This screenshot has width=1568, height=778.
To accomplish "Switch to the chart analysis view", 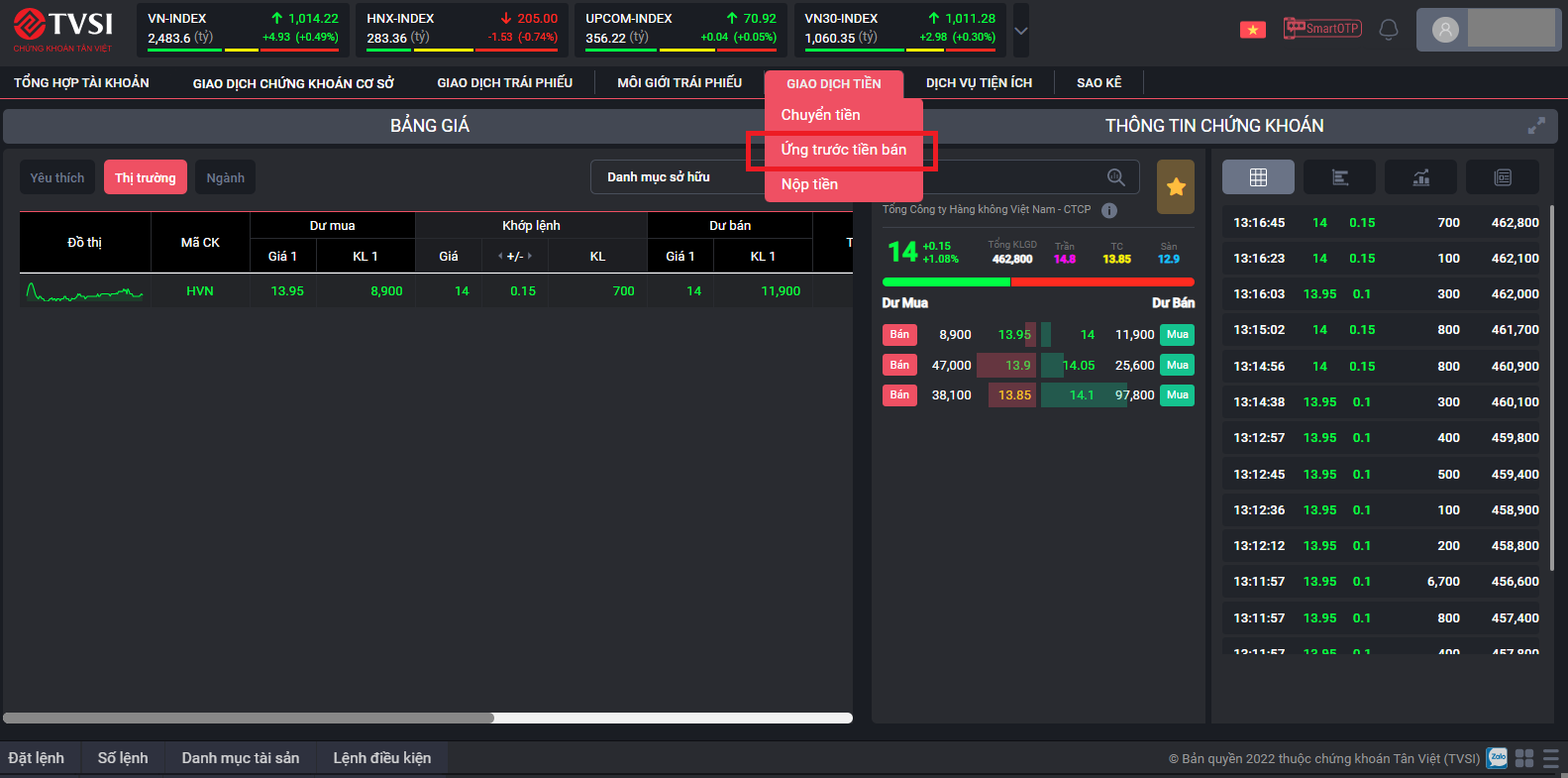I will click(x=1420, y=177).
